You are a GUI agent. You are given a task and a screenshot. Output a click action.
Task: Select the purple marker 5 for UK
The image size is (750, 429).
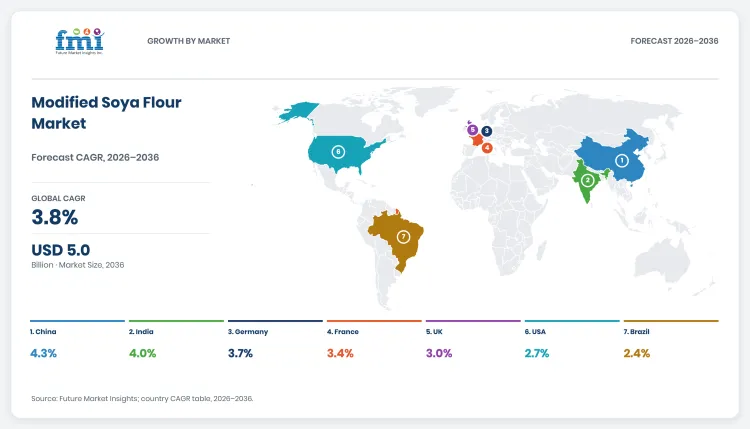[x=472, y=130]
